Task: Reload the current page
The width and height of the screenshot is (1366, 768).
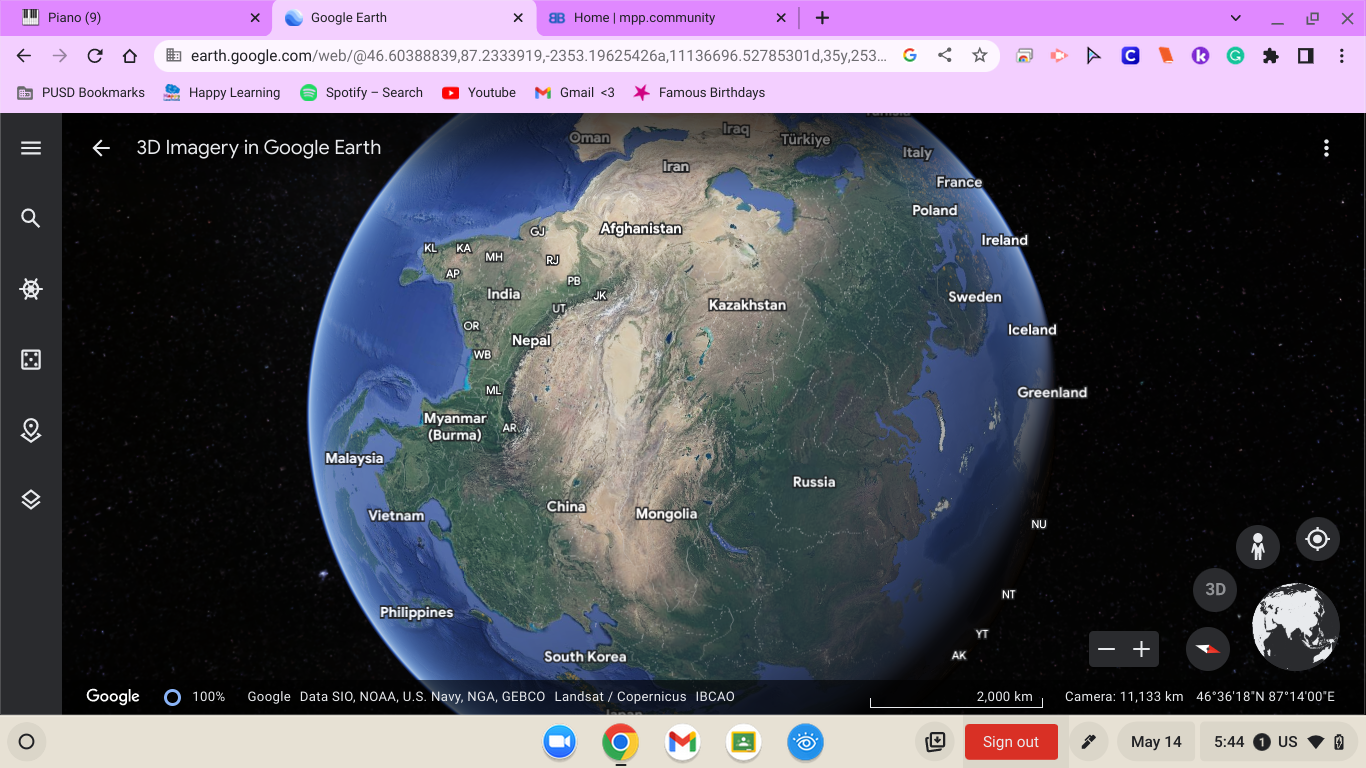Action: [95, 56]
